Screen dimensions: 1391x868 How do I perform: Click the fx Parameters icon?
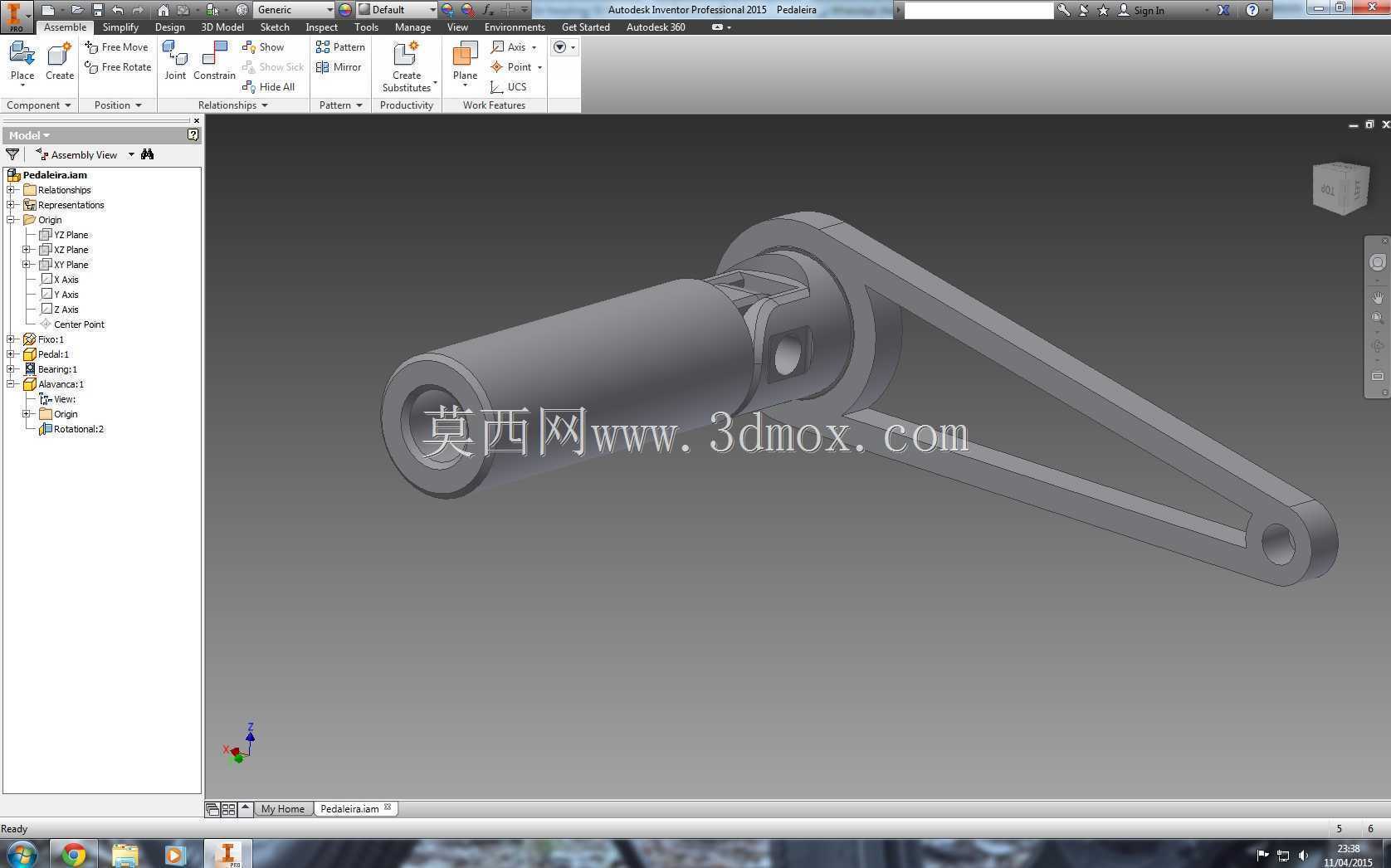(x=488, y=10)
